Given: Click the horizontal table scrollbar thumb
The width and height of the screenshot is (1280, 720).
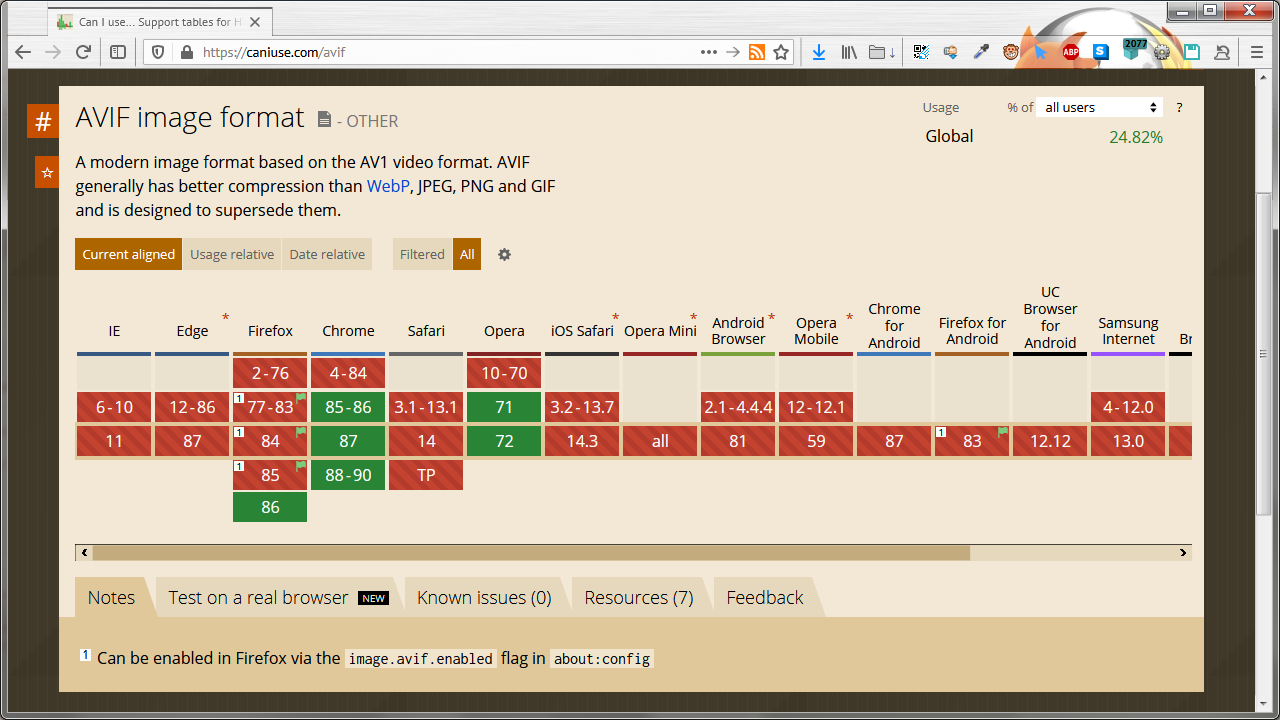Looking at the screenshot, I should 531,552.
